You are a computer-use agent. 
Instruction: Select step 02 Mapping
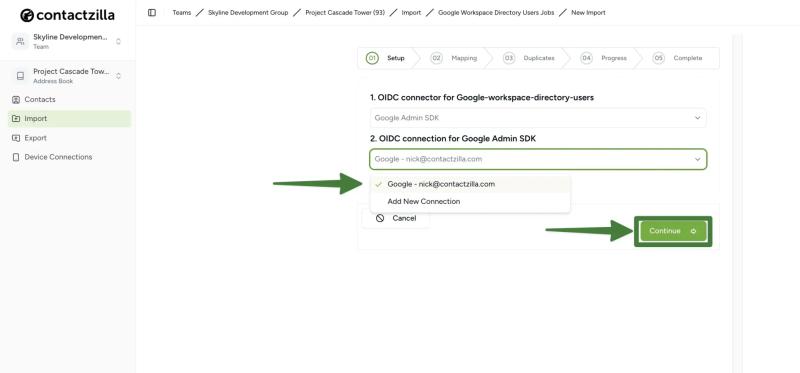point(454,58)
